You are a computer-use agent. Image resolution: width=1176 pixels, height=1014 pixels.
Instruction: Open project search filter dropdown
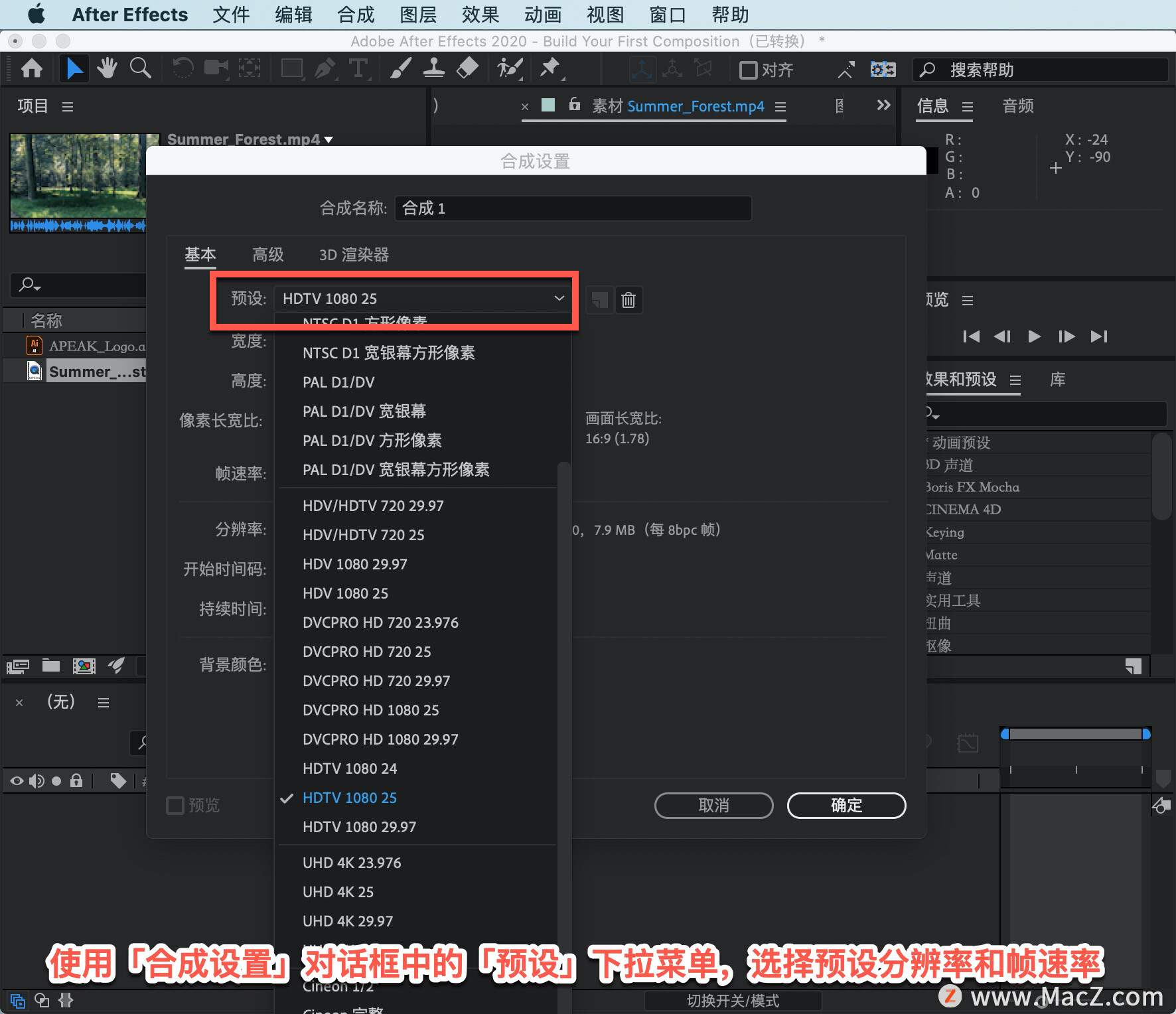[x=30, y=285]
